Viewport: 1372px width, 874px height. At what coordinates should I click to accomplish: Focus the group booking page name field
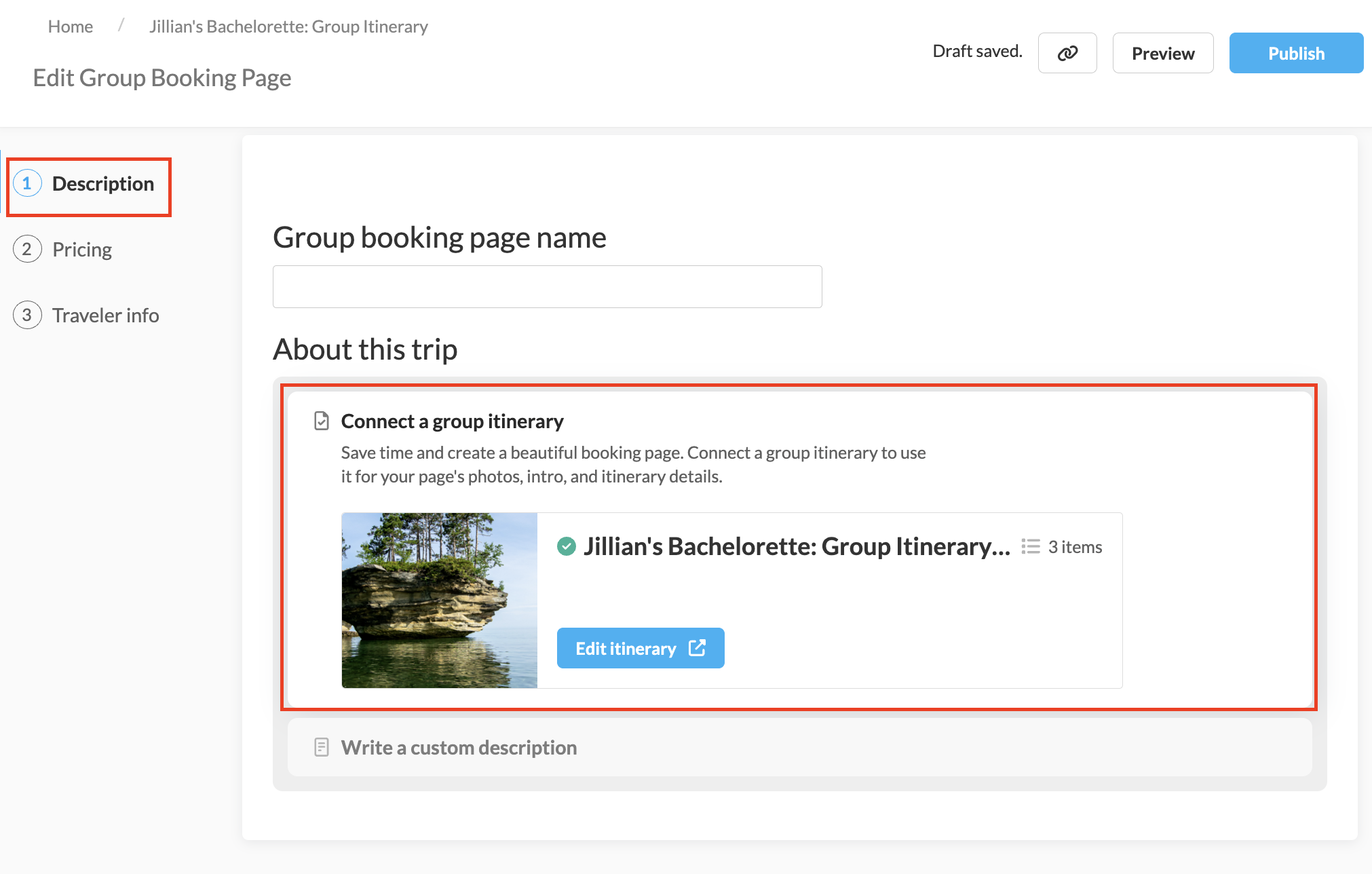(548, 286)
